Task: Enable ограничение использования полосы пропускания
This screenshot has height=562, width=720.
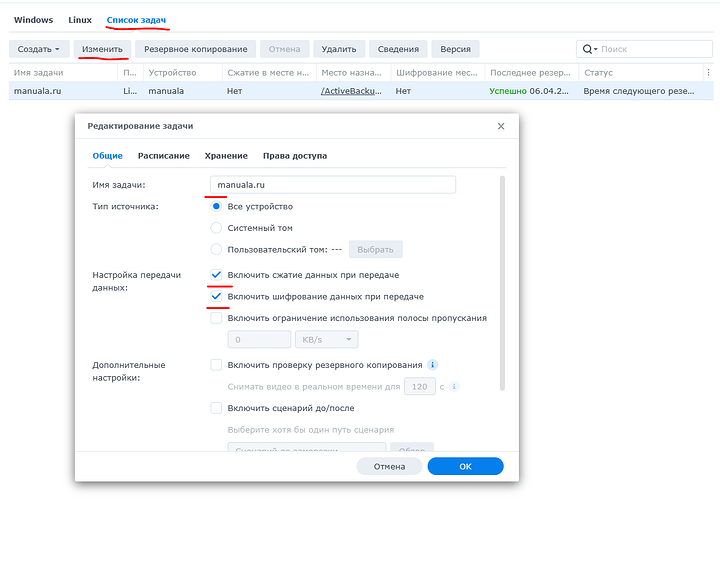Action: tap(216, 318)
